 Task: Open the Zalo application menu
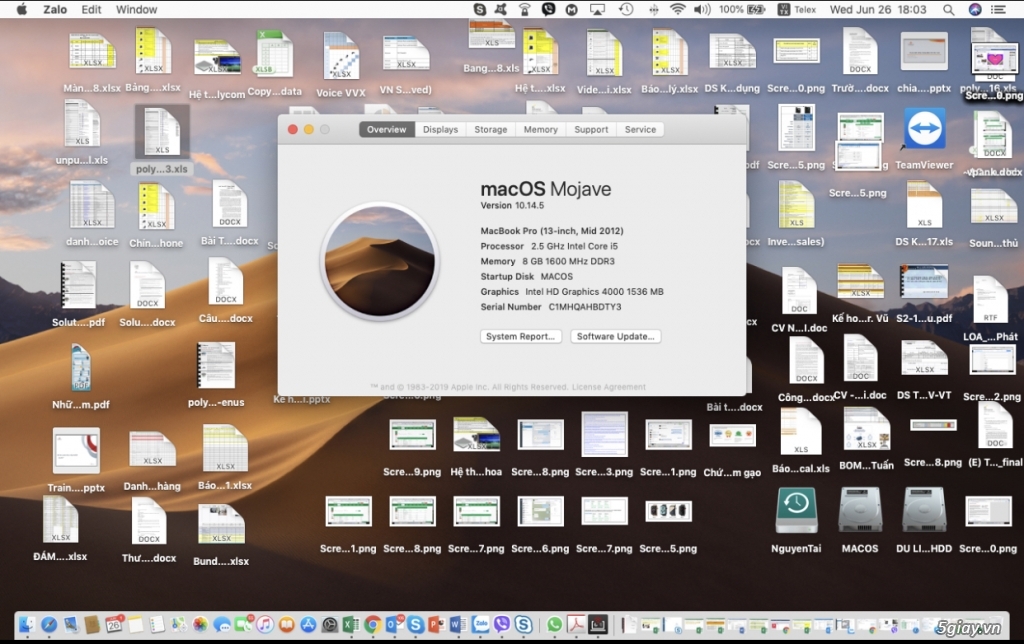55,9
